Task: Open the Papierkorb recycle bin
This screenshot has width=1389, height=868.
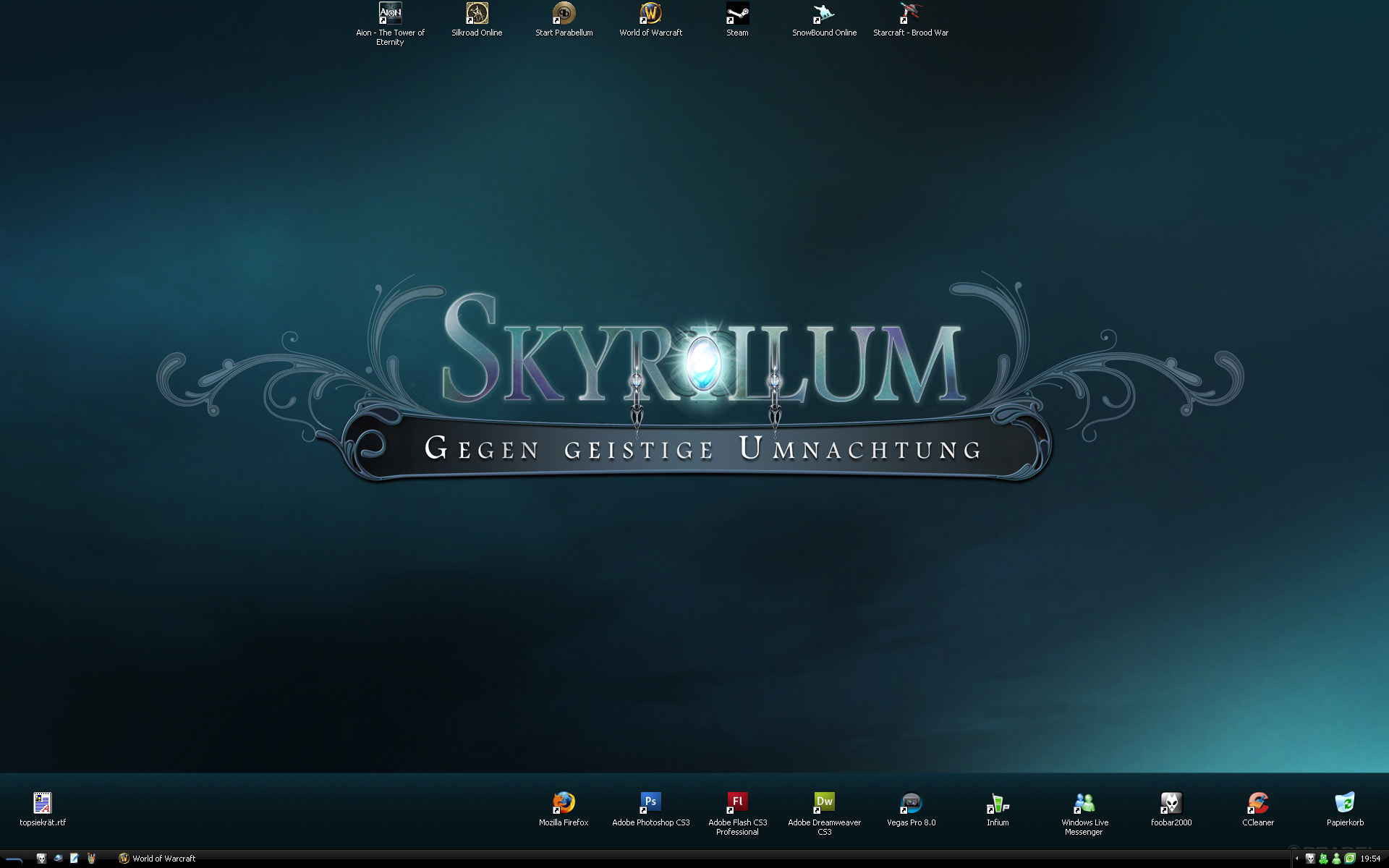Action: [x=1344, y=803]
